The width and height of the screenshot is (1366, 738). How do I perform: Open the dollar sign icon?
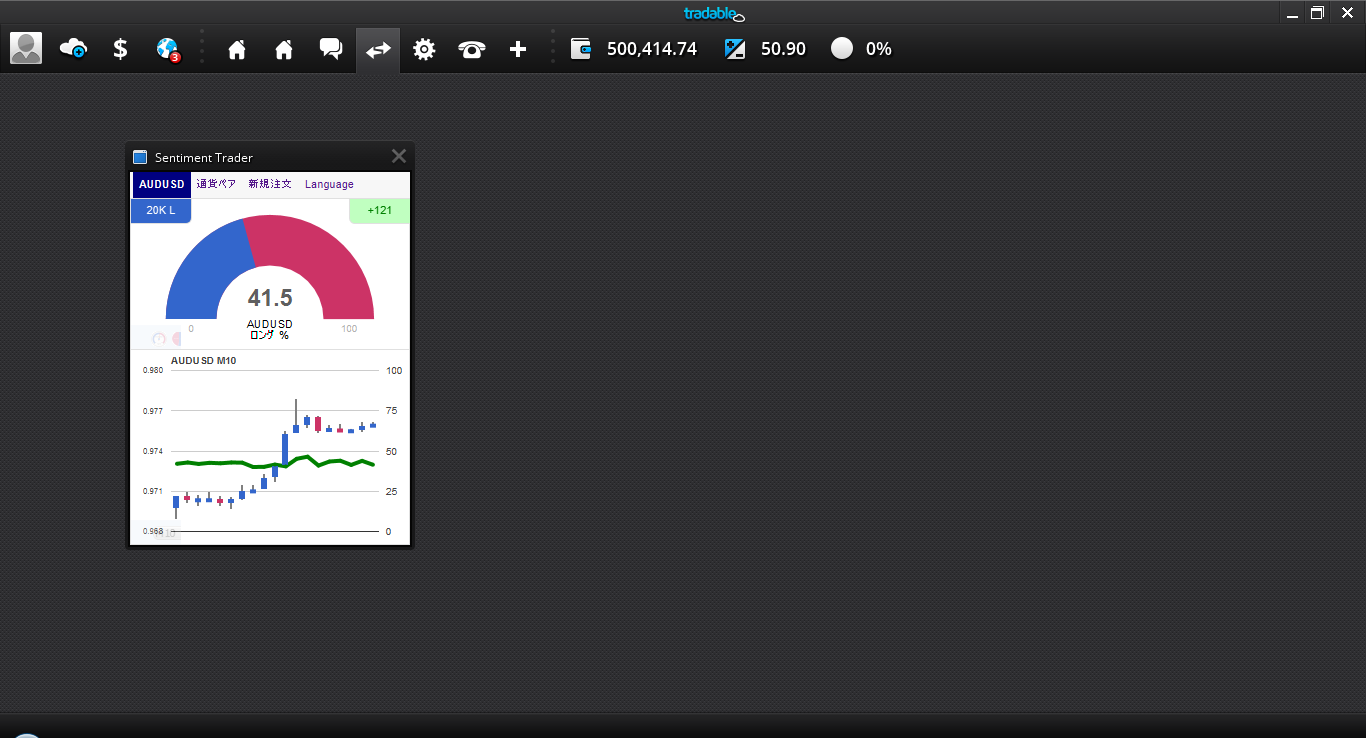coord(120,48)
